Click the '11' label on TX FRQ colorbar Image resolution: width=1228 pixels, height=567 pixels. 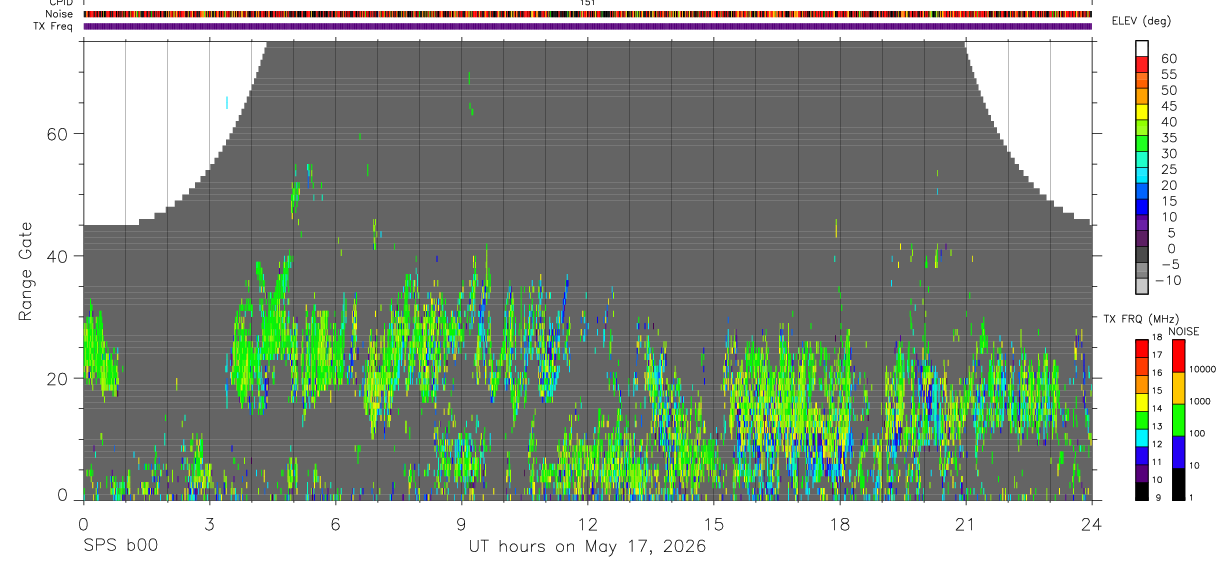click(1158, 462)
